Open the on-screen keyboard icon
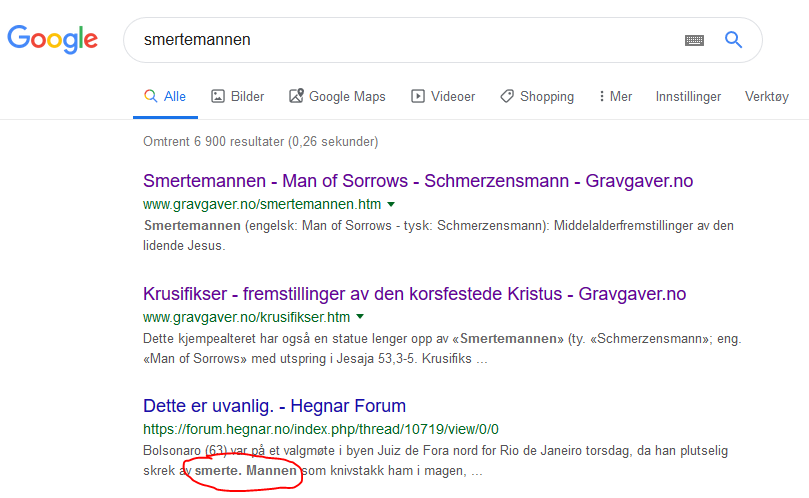 [694, 41]
